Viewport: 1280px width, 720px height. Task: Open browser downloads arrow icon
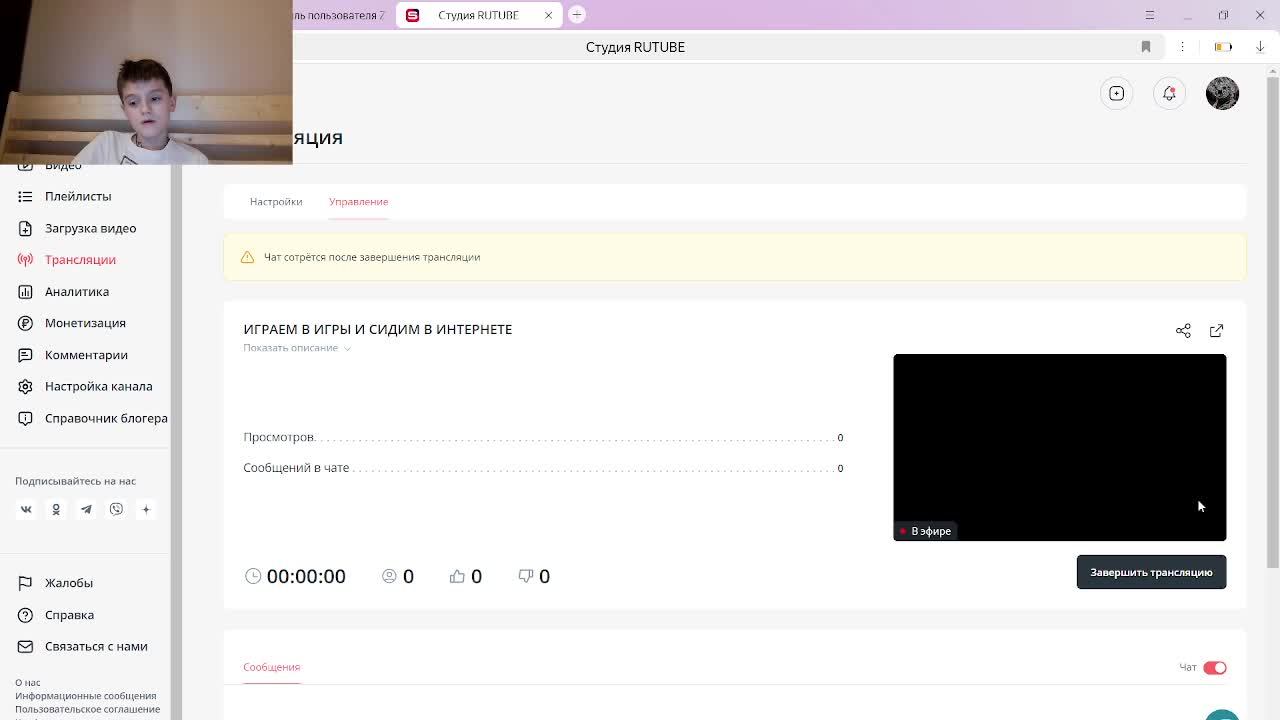point(1260,47)
